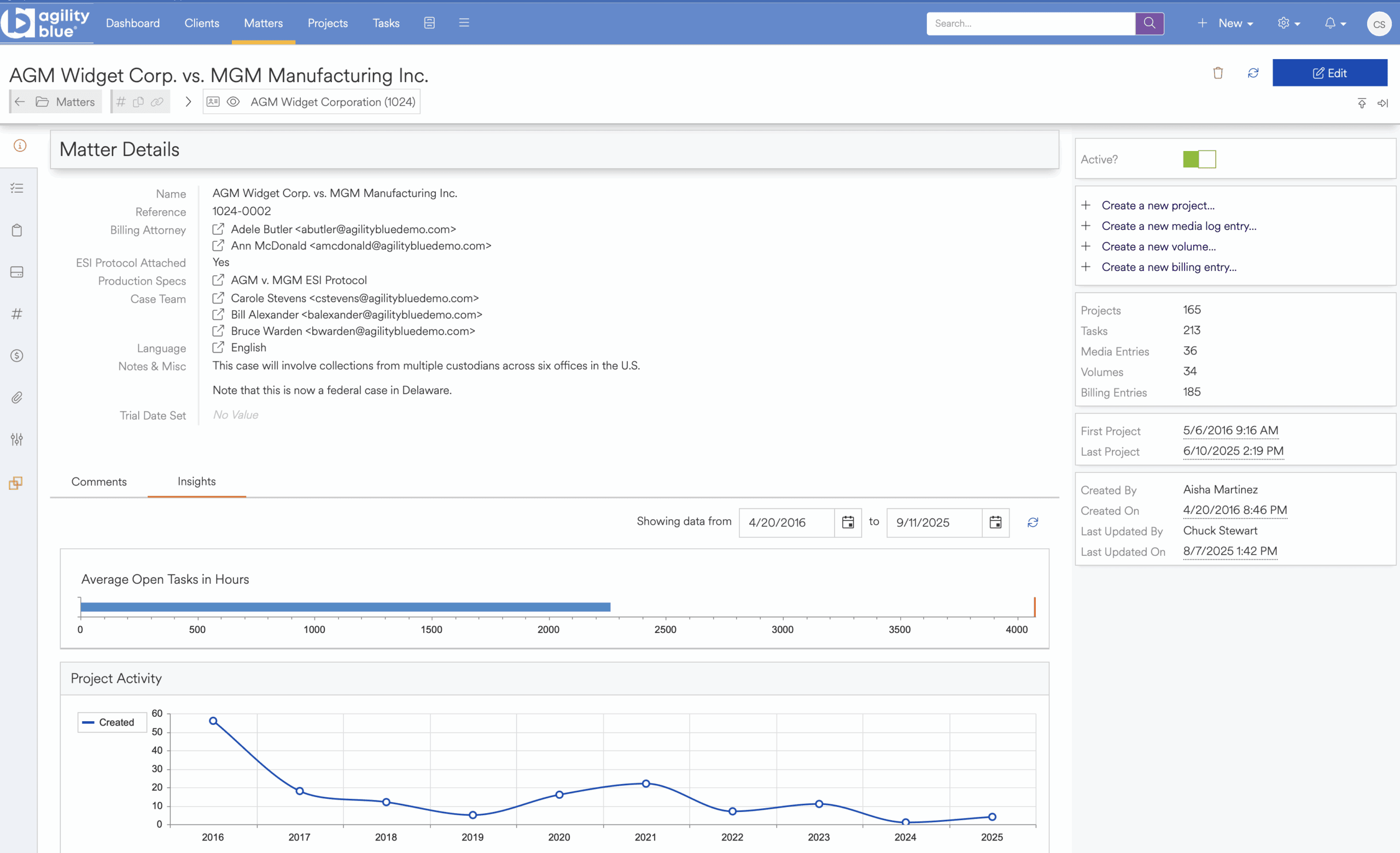Go to the Projects menu item
This screenshot has height=853, width=1400.
coord(327,24)
